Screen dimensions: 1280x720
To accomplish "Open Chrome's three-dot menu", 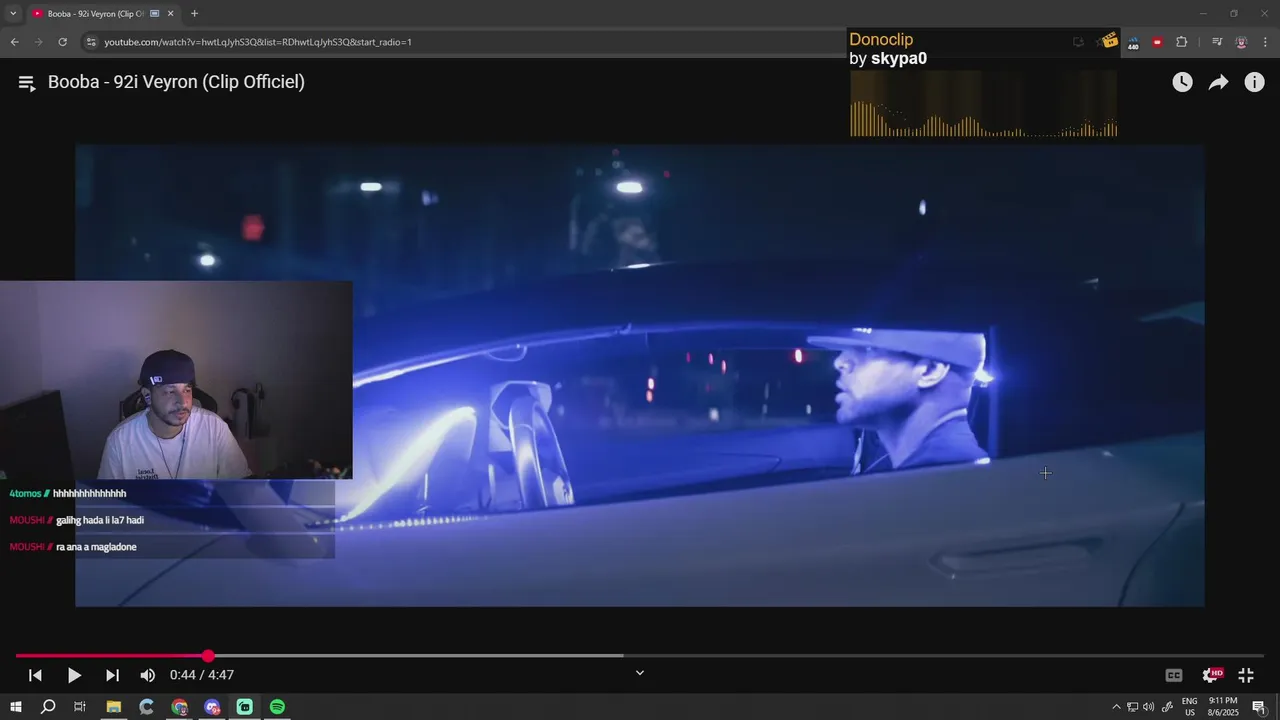I will click(1266, 42).
